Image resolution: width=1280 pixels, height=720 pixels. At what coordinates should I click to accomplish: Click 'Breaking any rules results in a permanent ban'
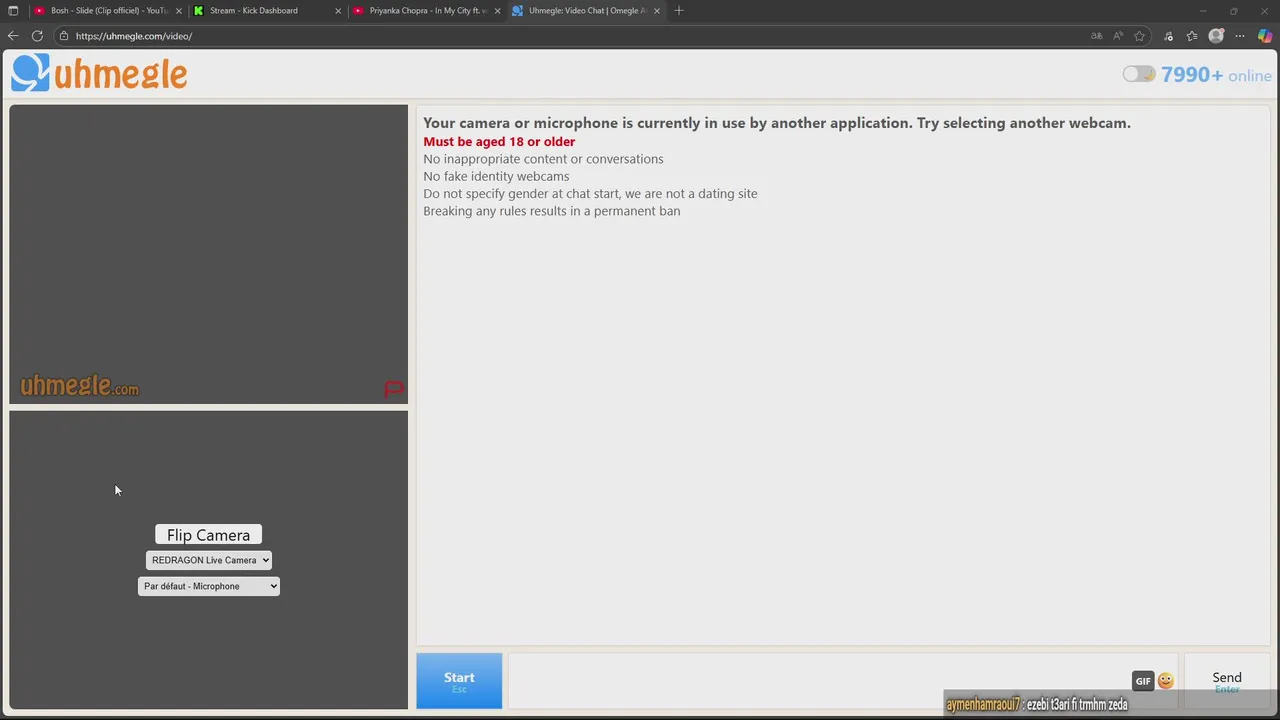pos(552,211)
